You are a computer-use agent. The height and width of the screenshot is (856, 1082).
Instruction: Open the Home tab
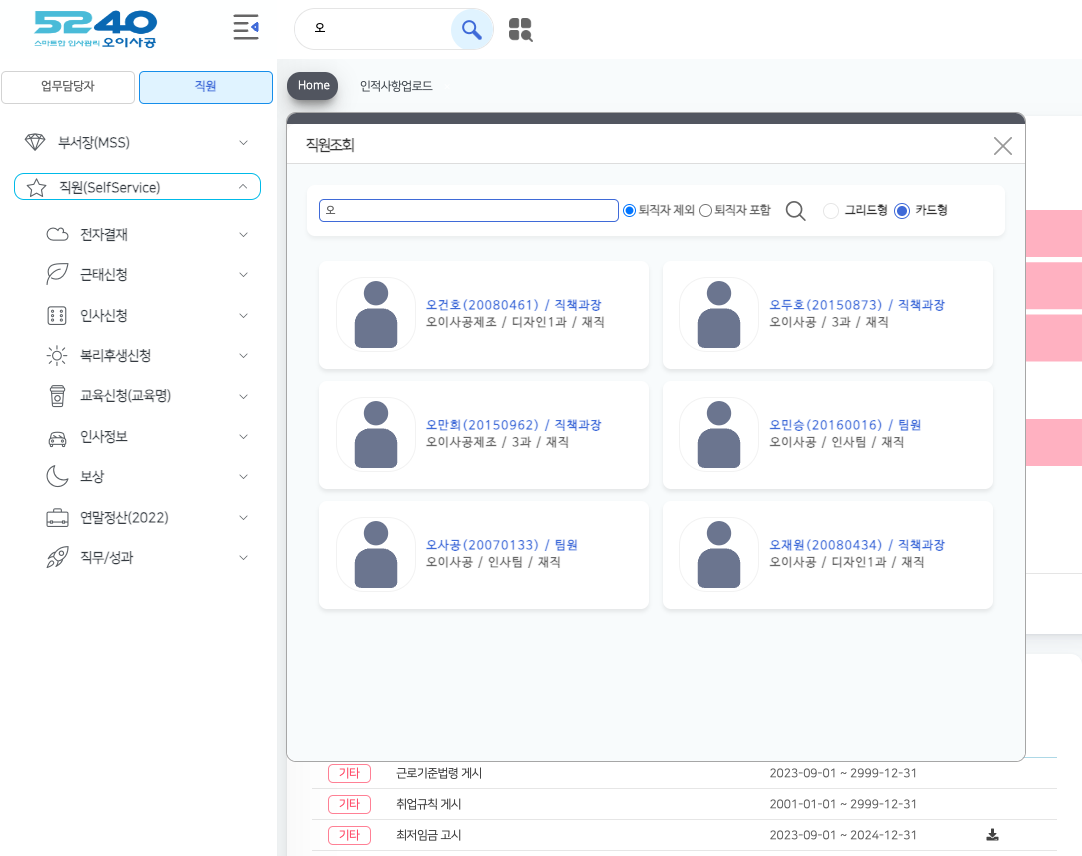pyautogui.click(x=313, y=86)
